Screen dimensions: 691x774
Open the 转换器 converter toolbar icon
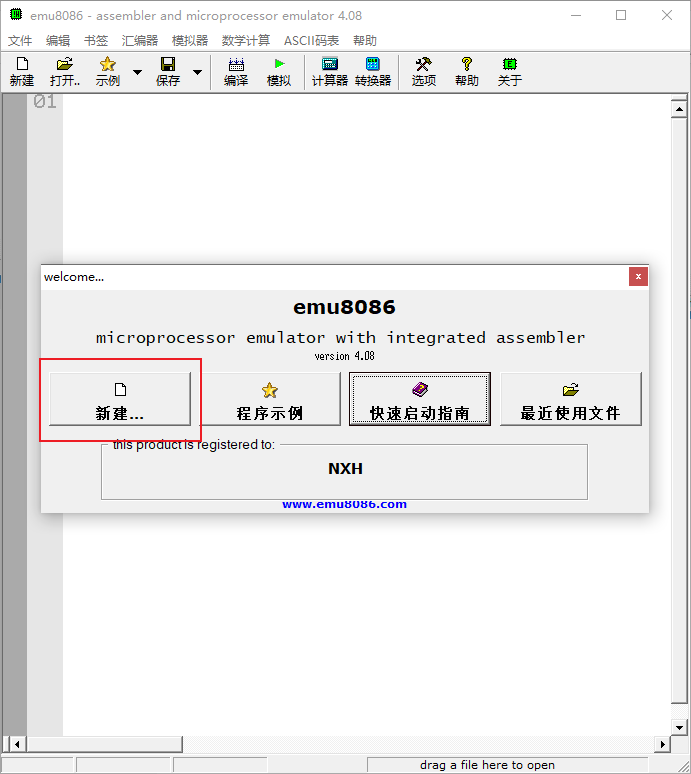click(x=373, y=72)
